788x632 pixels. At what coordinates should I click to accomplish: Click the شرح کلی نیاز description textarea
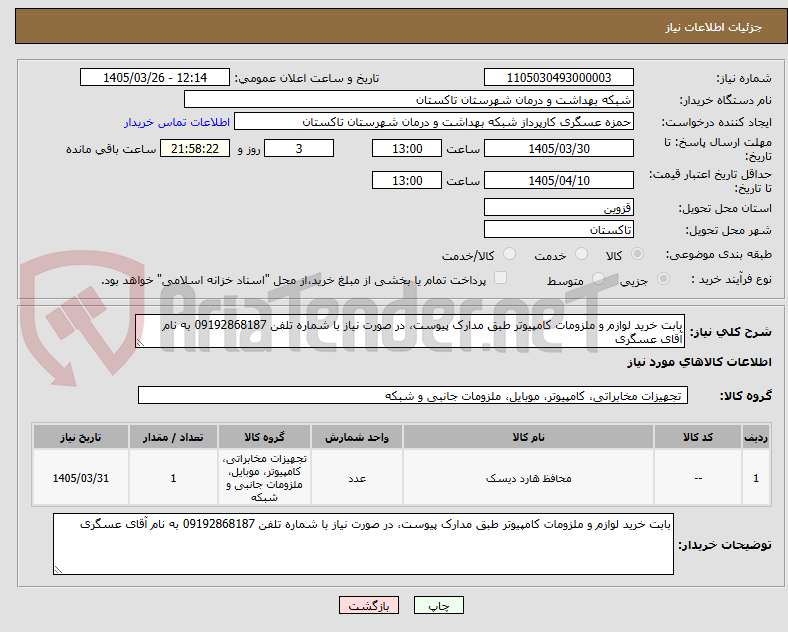410,332
